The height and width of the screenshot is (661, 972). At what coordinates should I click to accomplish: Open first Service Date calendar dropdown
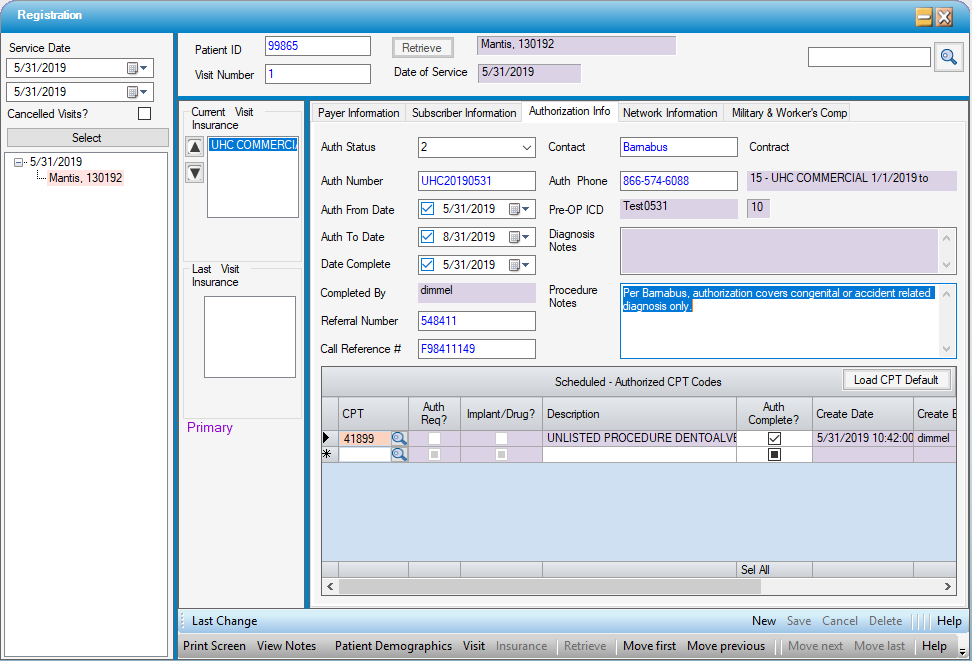tap(138, 68)
